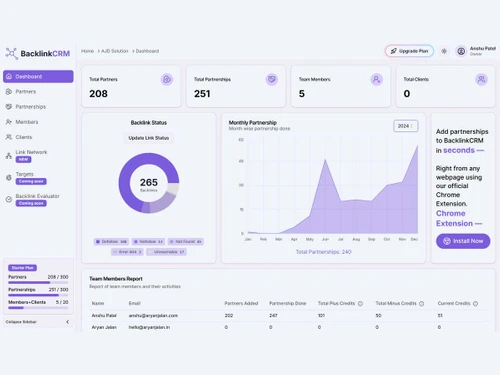The height and width of the screenshot is (375, 500).
Task: Click the Total Partnerships value 251
Action: point(202,94)
